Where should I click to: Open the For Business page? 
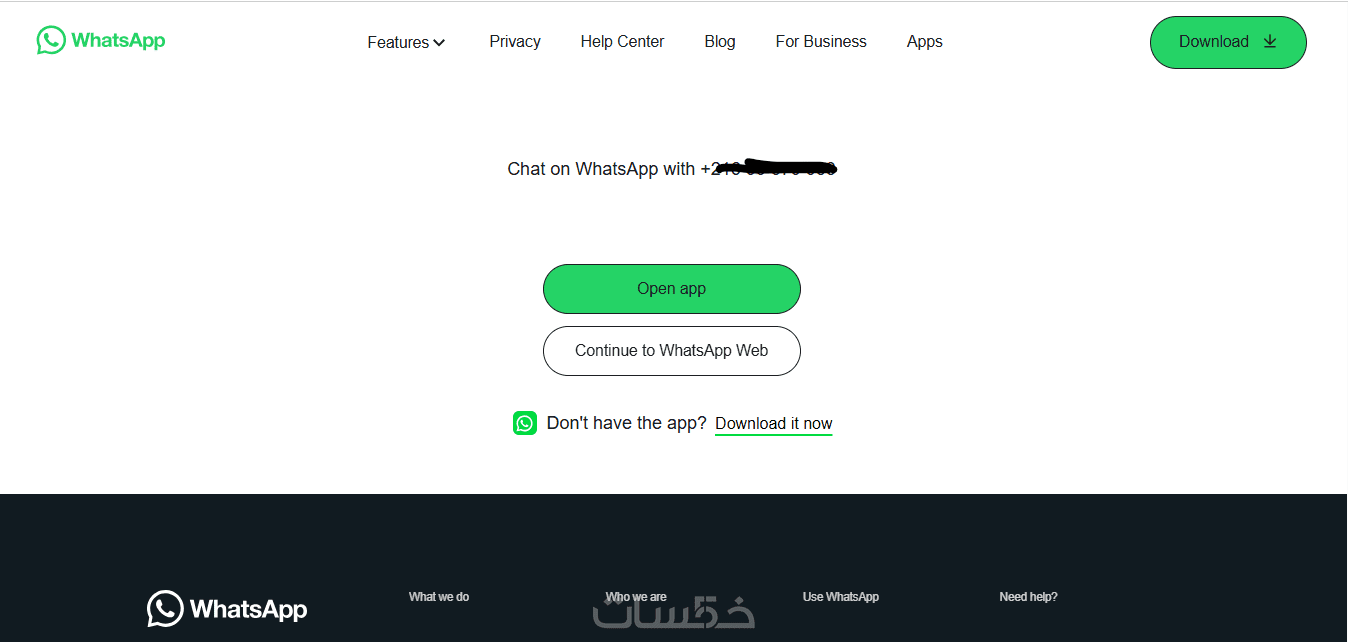[821, 41]
